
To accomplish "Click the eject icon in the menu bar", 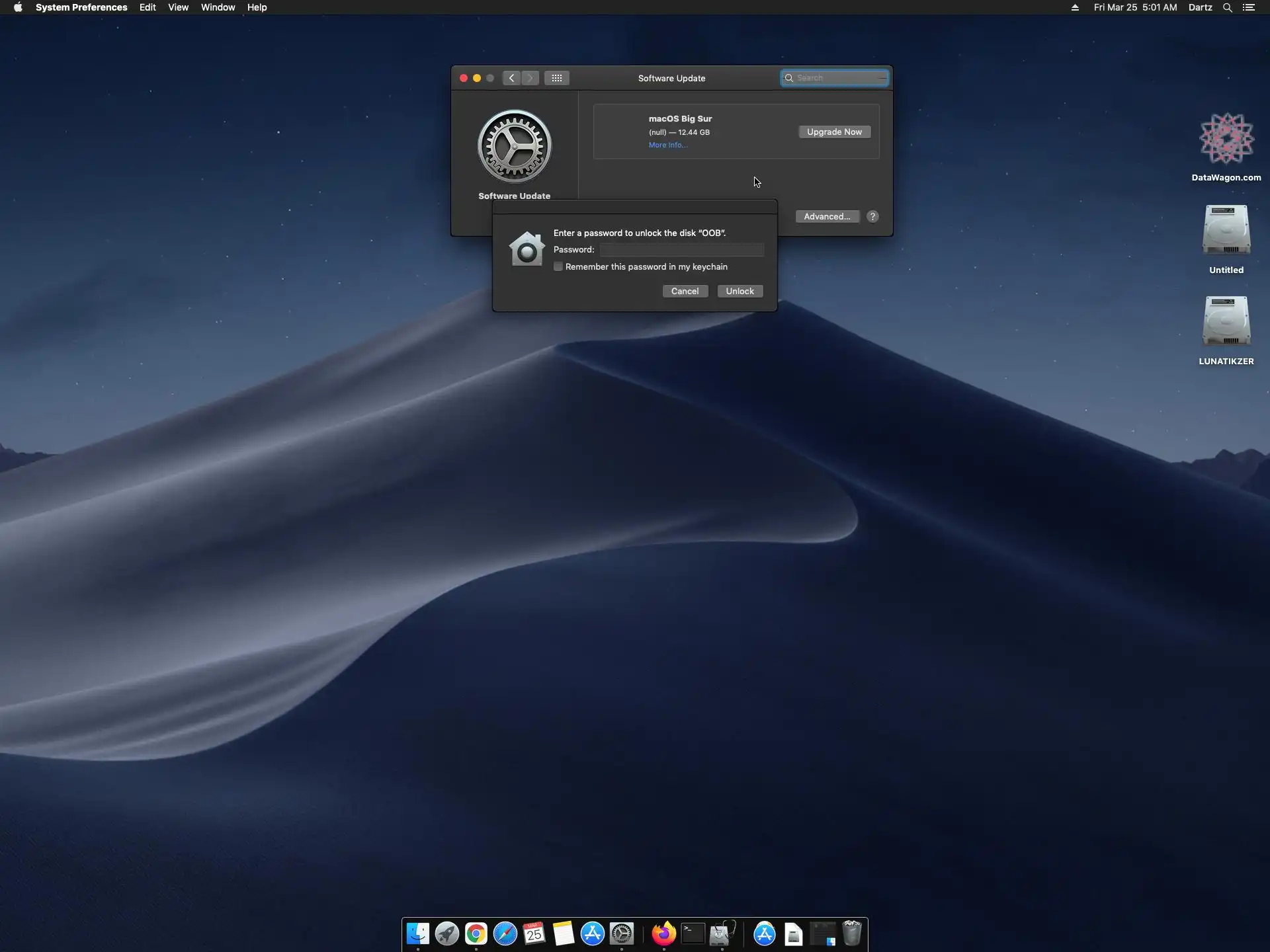I will (1075, 7).
